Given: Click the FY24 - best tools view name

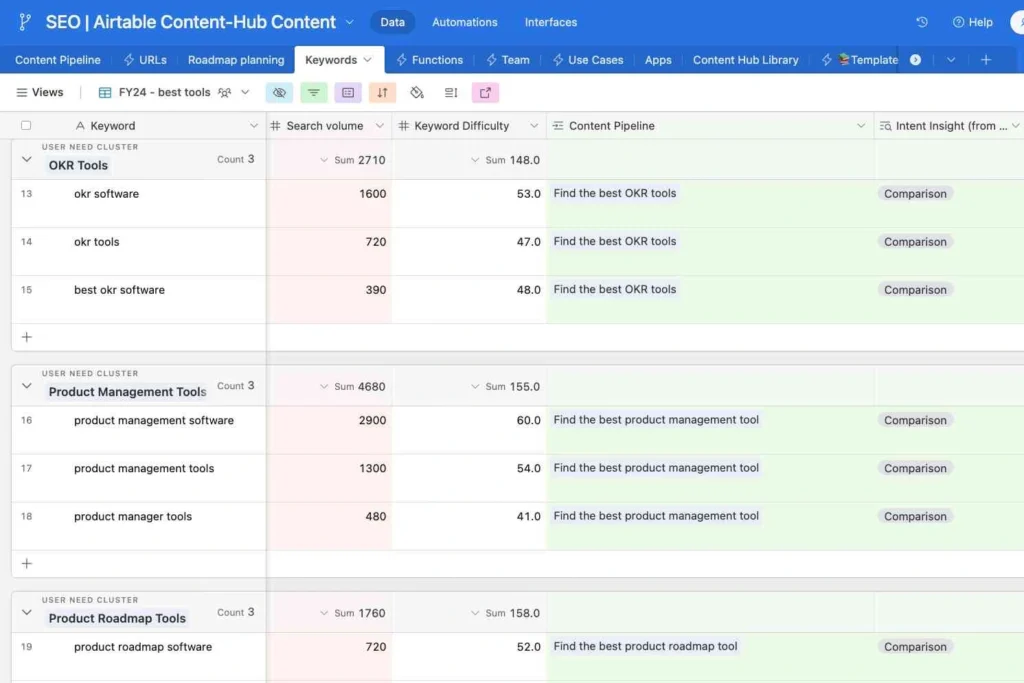Looking at the screenshot, I should coord(165,93).
